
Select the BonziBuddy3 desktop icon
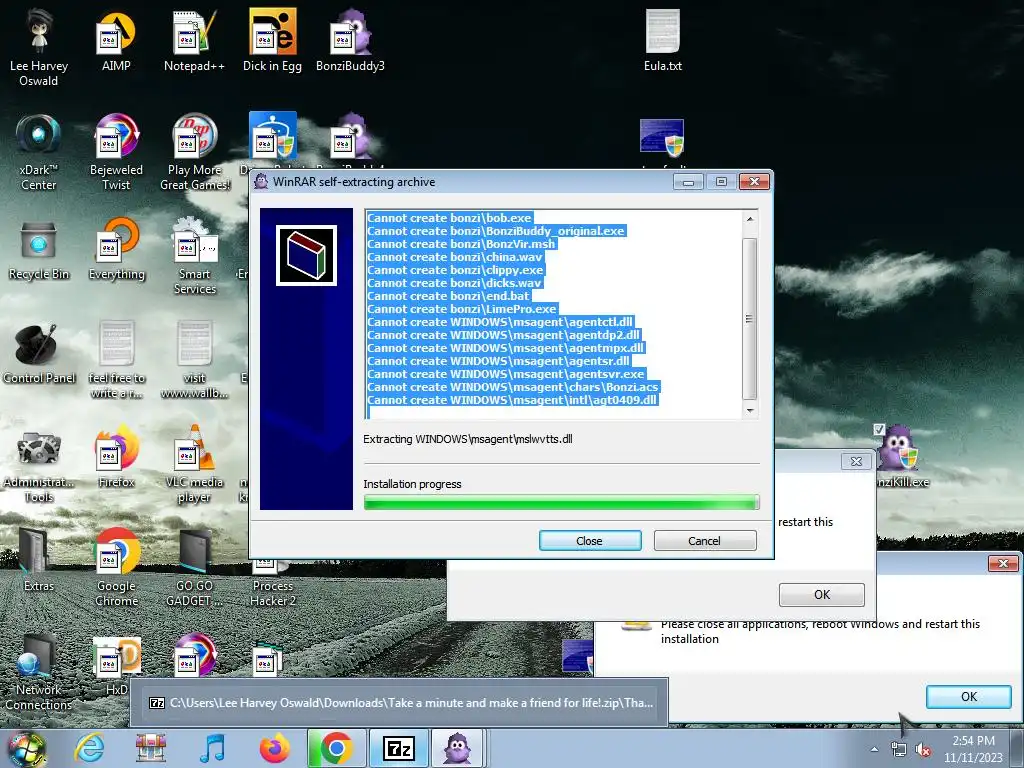[350, 42]
